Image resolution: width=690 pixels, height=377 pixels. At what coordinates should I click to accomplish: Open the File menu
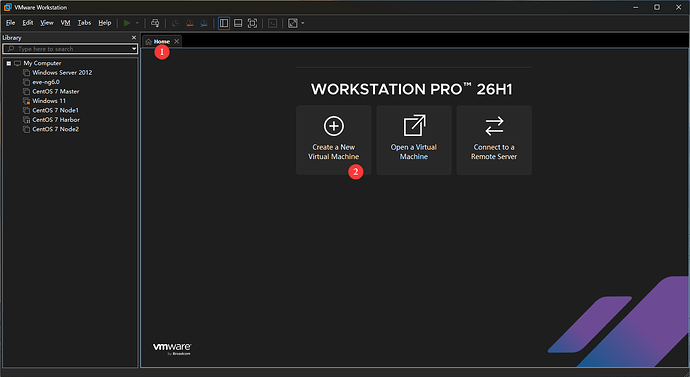click(x=11, y=23)
